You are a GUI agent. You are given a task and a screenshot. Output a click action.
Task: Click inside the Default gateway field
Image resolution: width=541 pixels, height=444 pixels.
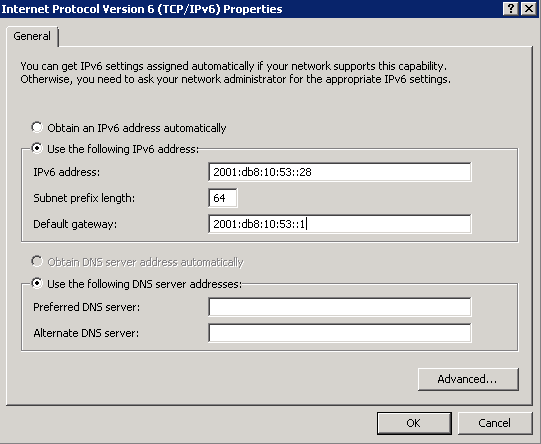tap(340, 224)
